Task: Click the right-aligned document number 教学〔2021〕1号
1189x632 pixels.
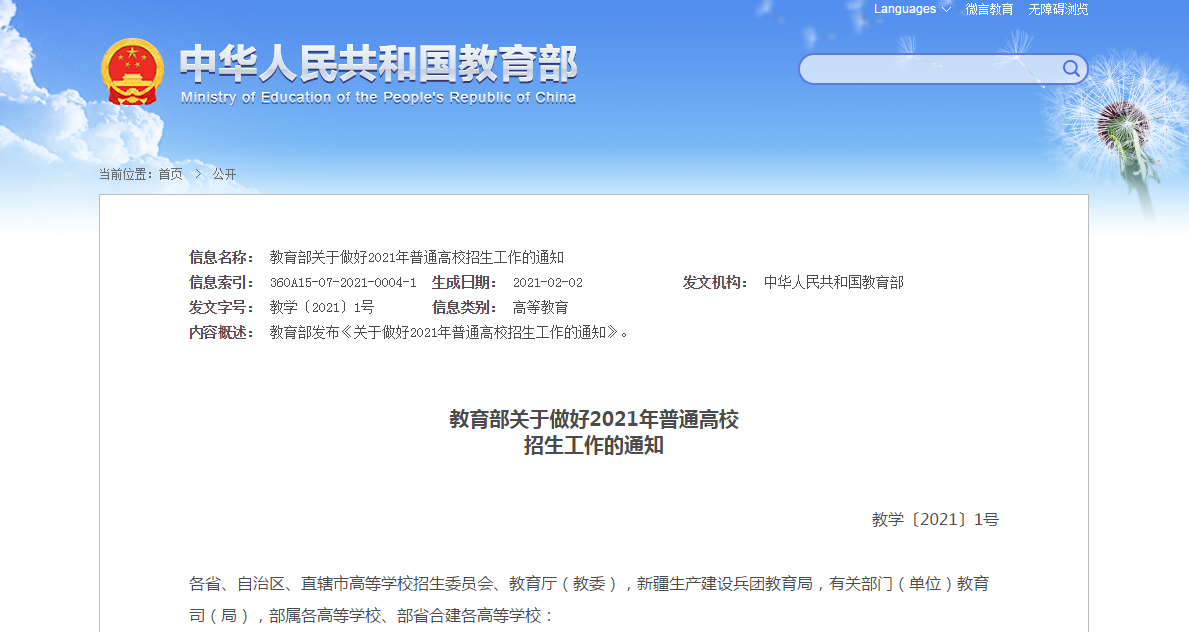Action: (x=935, y=520)
